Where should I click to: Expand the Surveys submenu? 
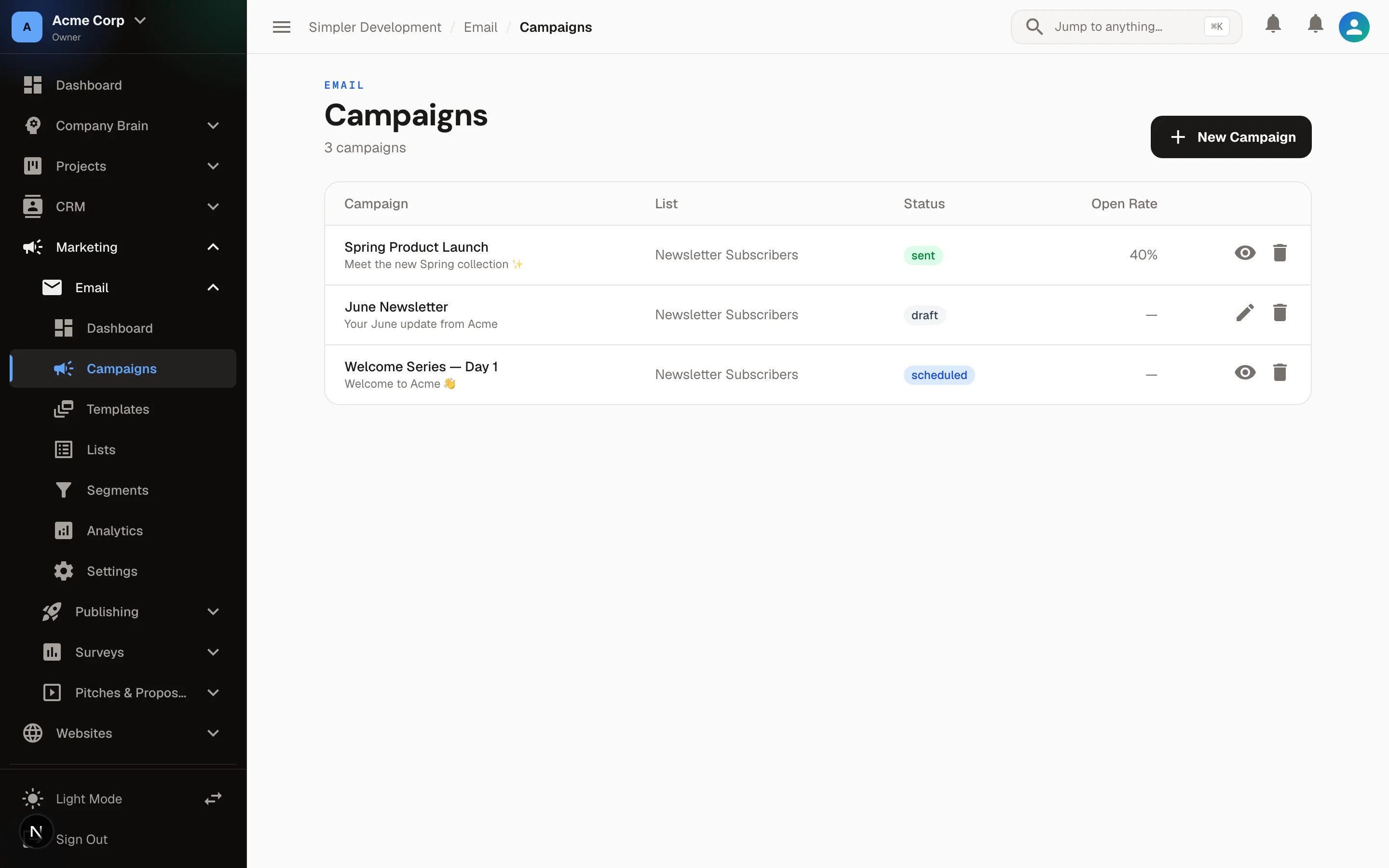[213, 652]
